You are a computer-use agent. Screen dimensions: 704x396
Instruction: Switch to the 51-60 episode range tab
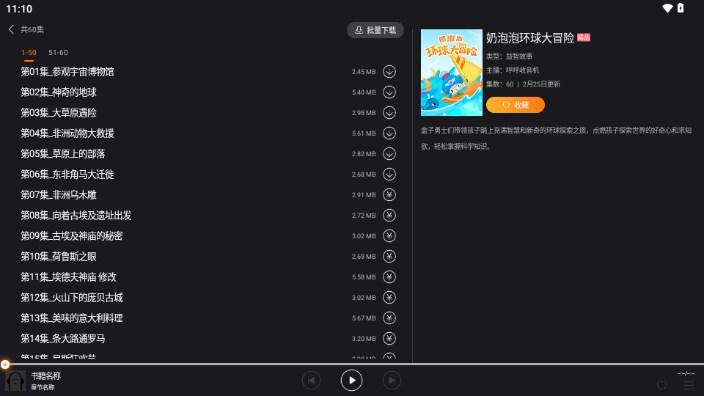(58, 53)
